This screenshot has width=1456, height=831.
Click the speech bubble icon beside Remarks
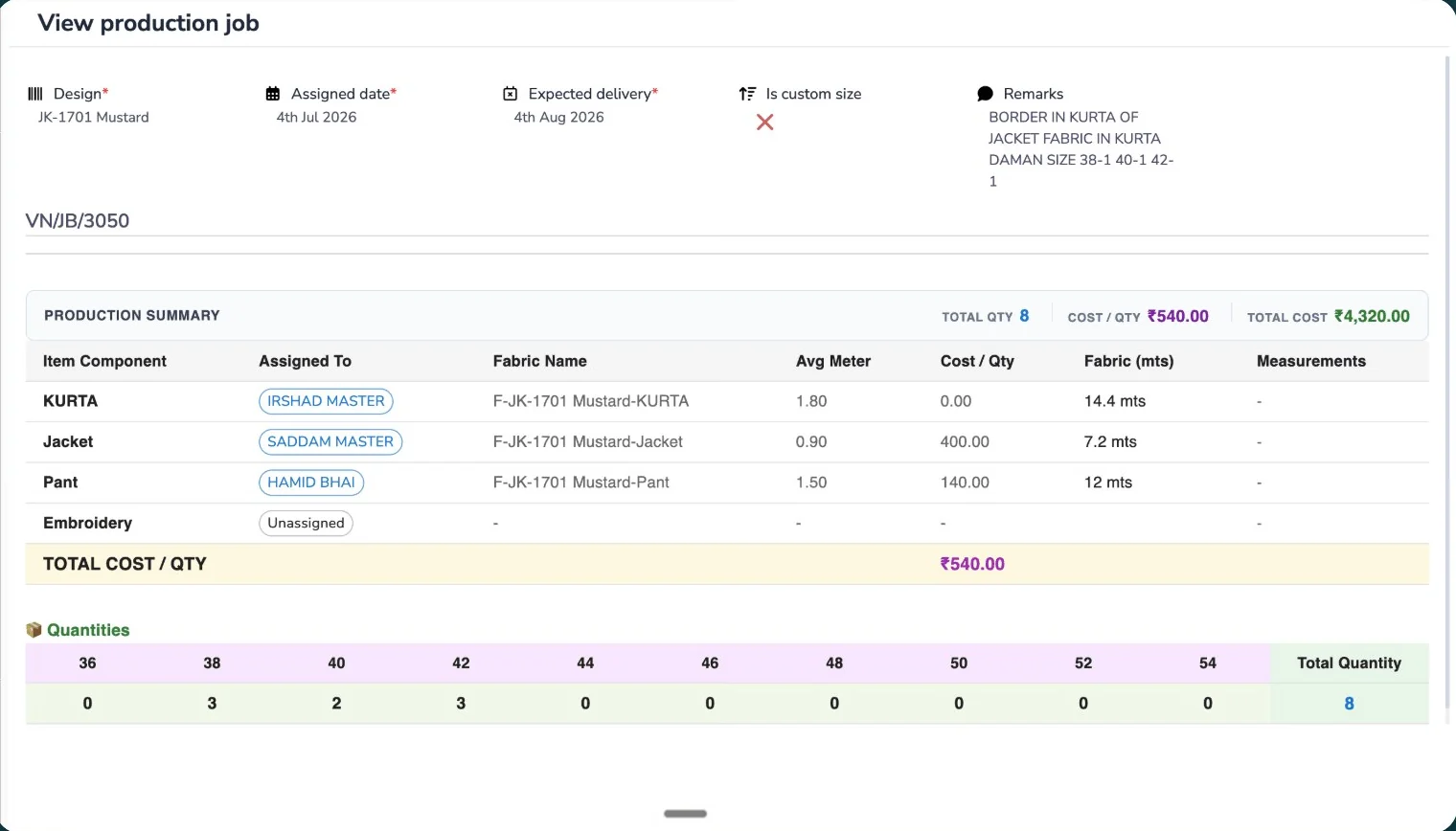985,94
